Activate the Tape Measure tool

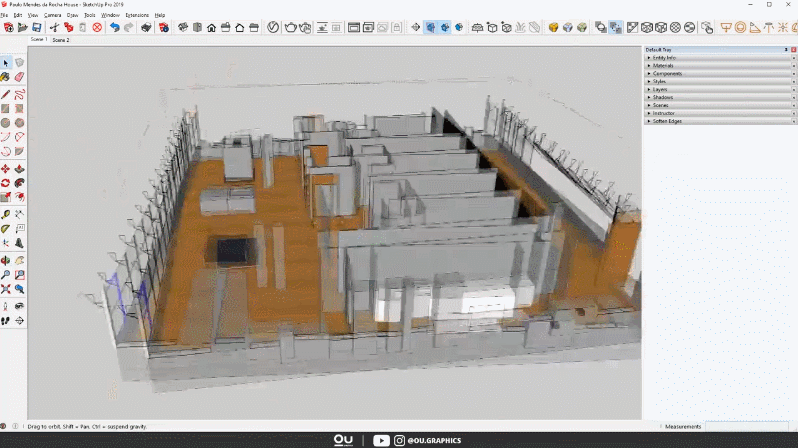[x=6, y=213]
